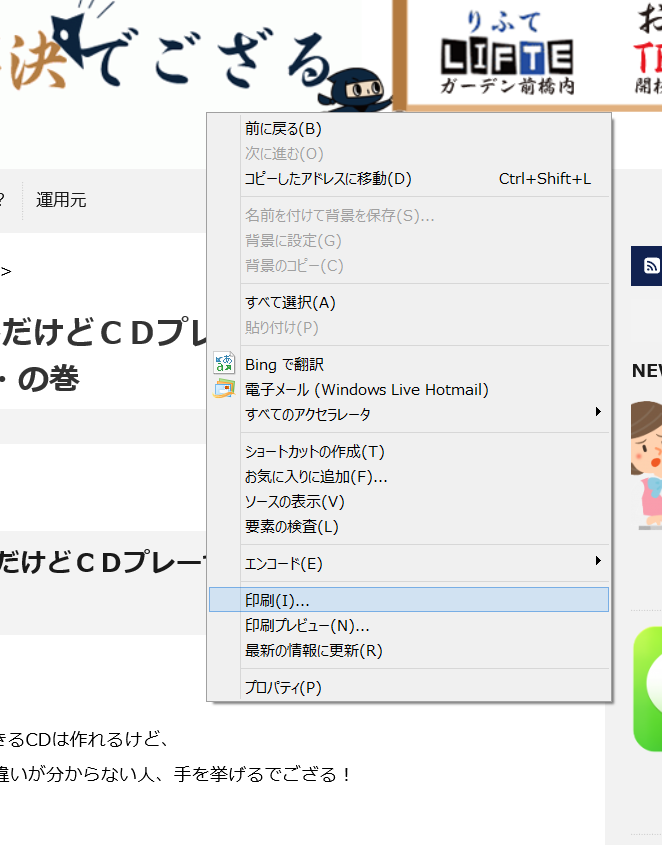Viewport: 662px width, 845px height.
Task: Click the 運用元 navigation link
Action: tap(61, 200)
